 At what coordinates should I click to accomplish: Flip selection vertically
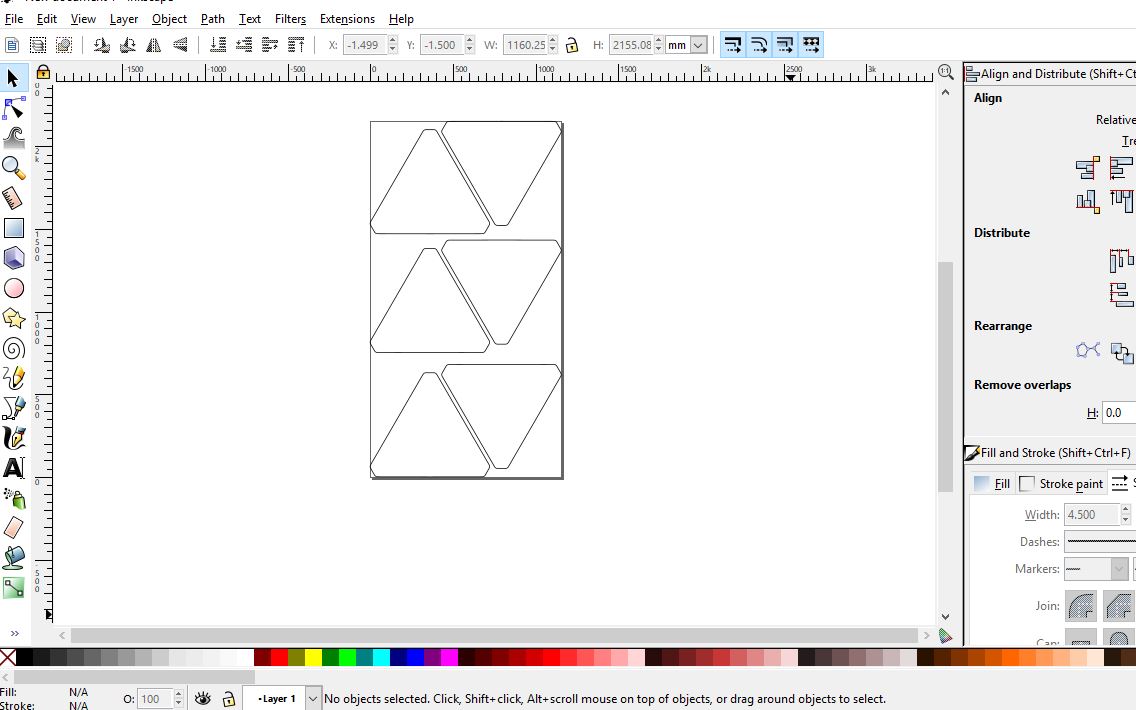click(x=180, y=45)
